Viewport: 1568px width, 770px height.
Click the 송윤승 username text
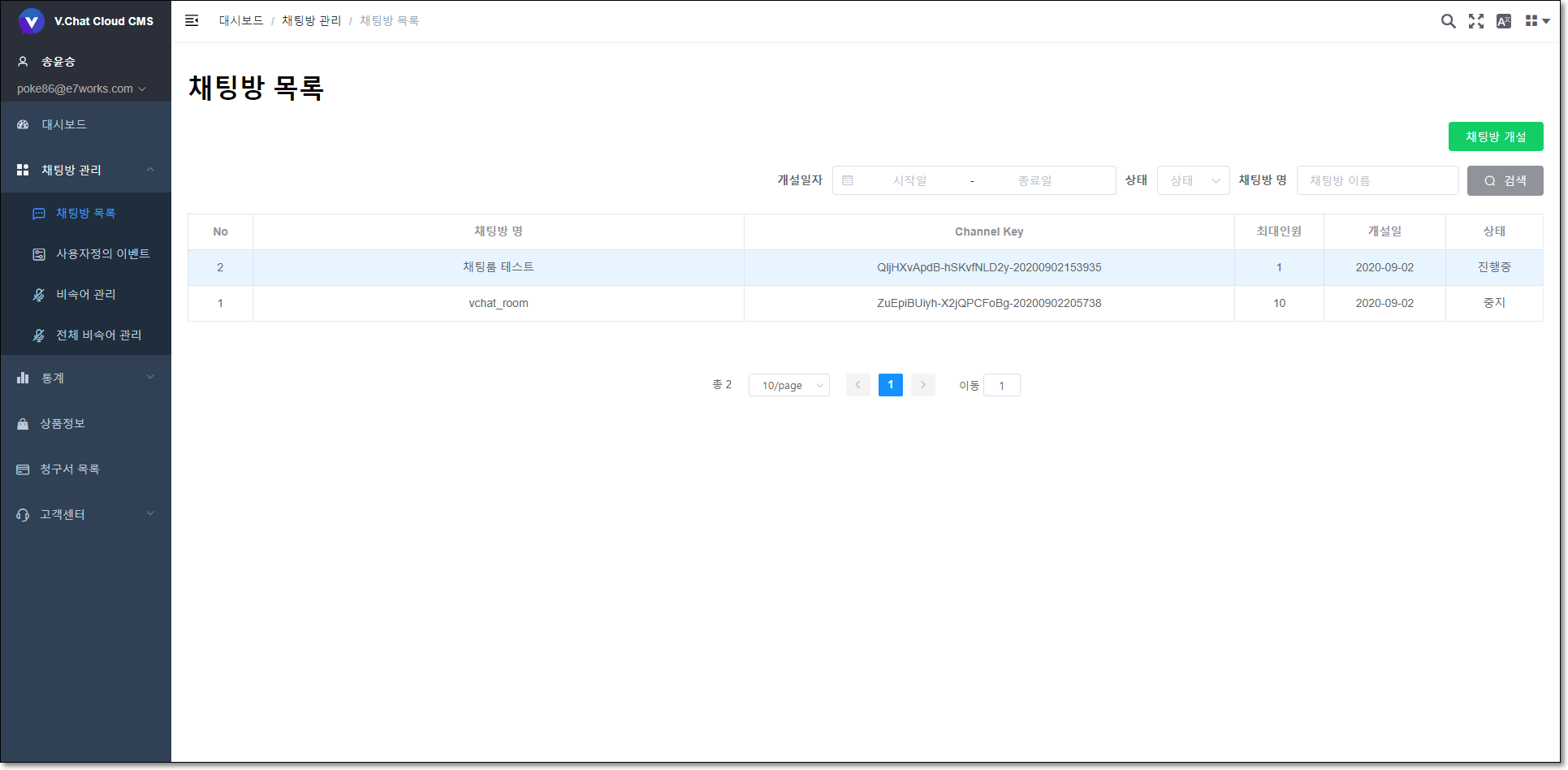58,62
